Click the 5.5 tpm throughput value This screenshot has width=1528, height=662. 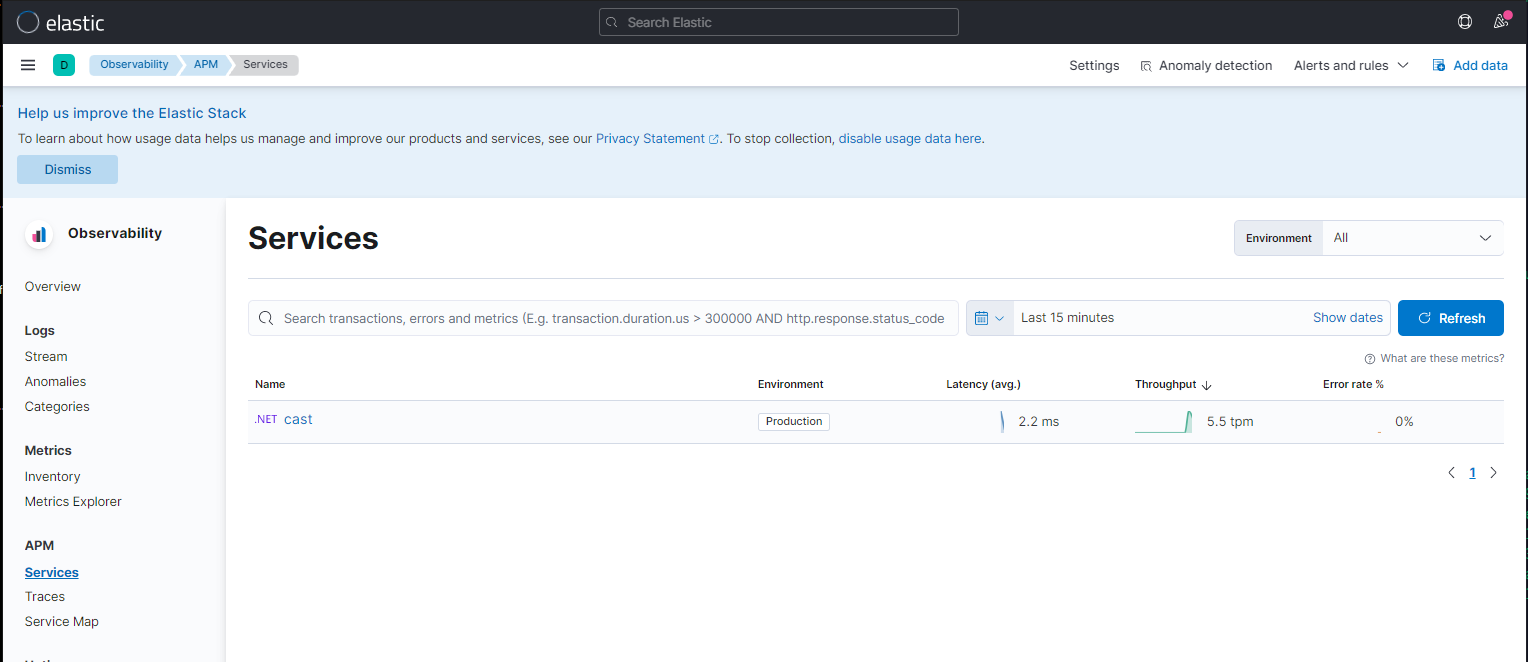pyautogui.click(x=1230, y=422)
